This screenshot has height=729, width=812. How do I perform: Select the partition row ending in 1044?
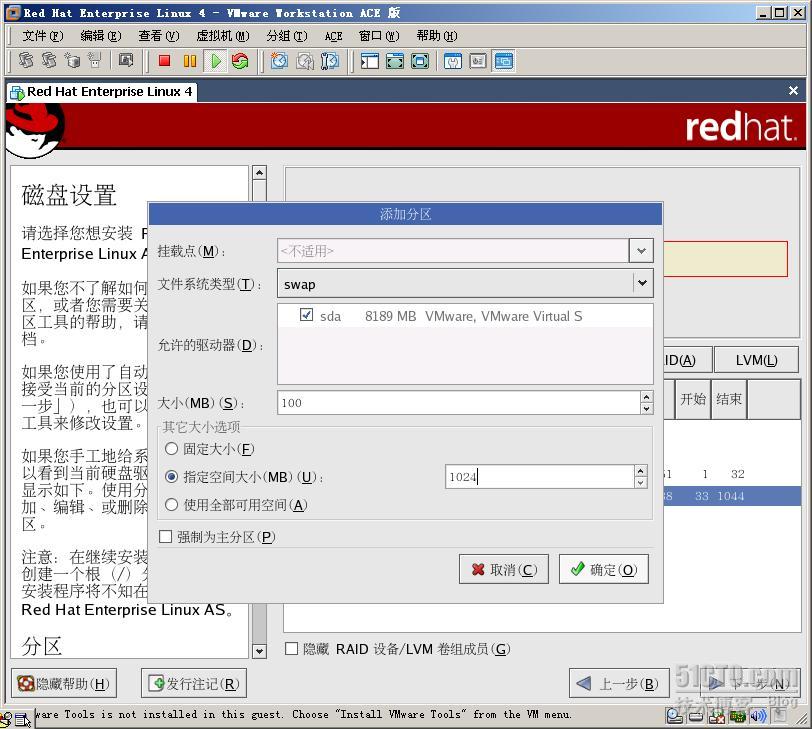click(x=732, y=496)
